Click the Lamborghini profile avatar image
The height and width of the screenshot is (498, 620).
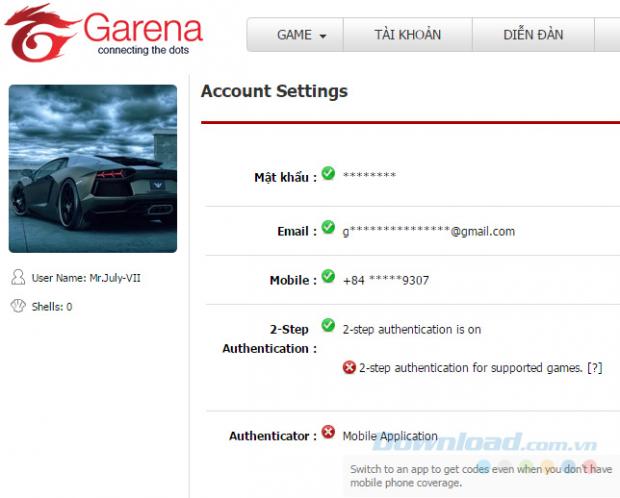coord(93,168)
